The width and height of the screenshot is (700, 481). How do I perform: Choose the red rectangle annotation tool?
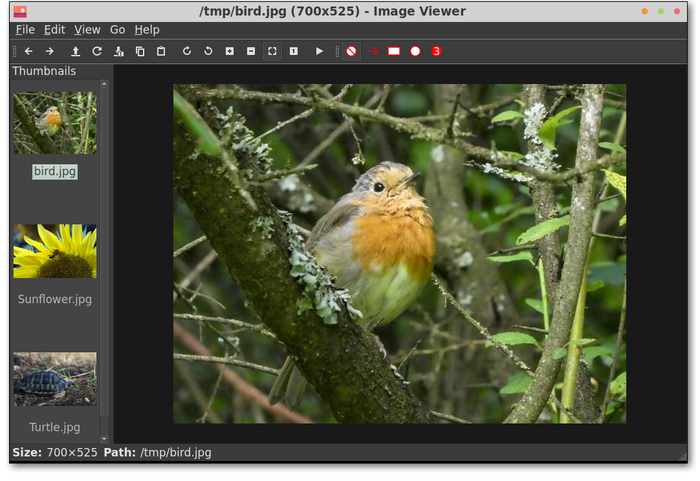click(x=394, y=51)
